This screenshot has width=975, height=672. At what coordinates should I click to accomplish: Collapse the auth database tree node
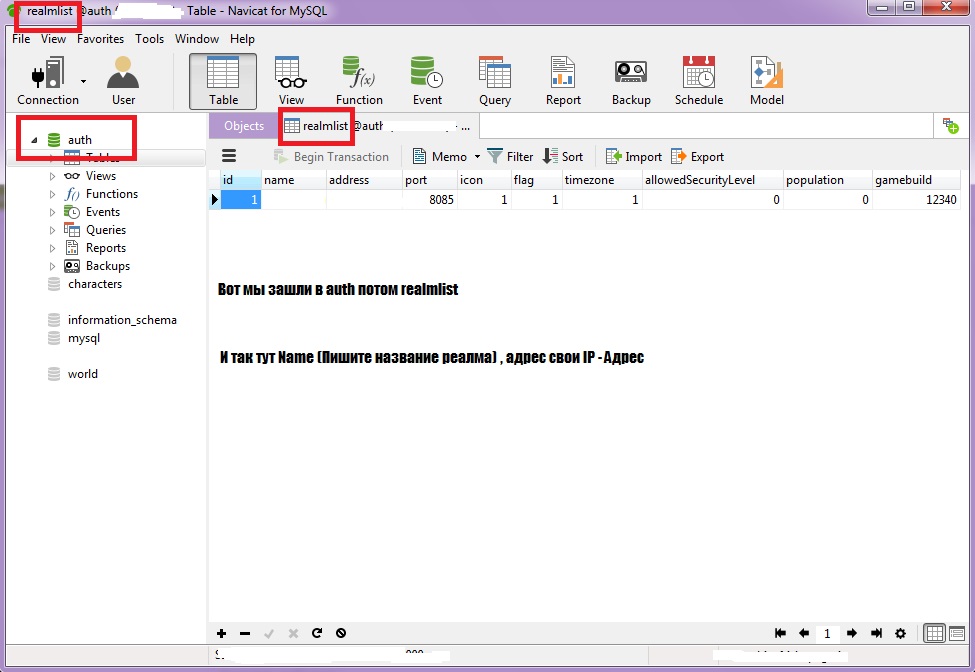[x=34, y=140]
